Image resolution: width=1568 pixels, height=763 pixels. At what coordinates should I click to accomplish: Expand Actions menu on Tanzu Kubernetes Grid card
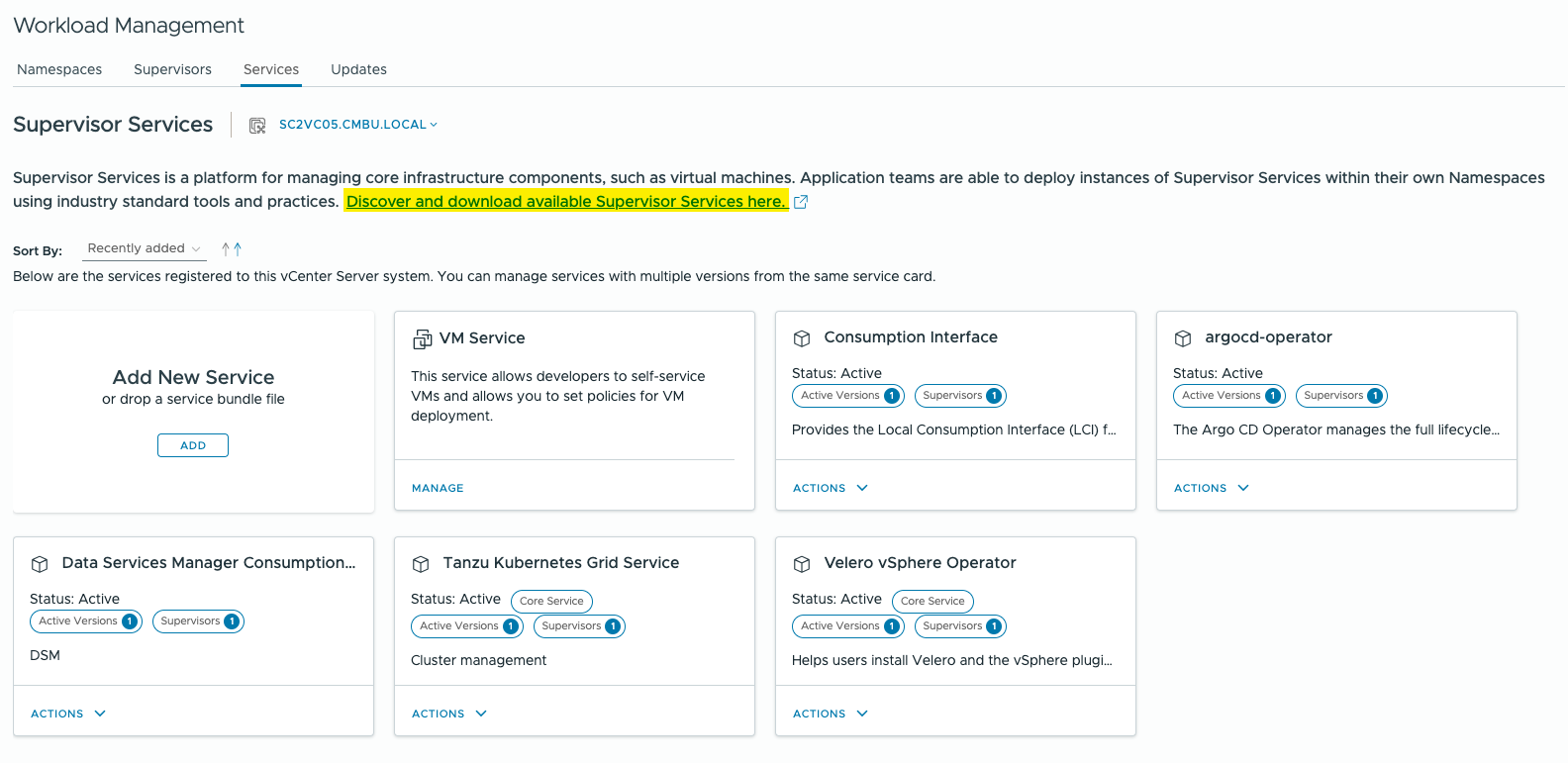pos(449,714)
